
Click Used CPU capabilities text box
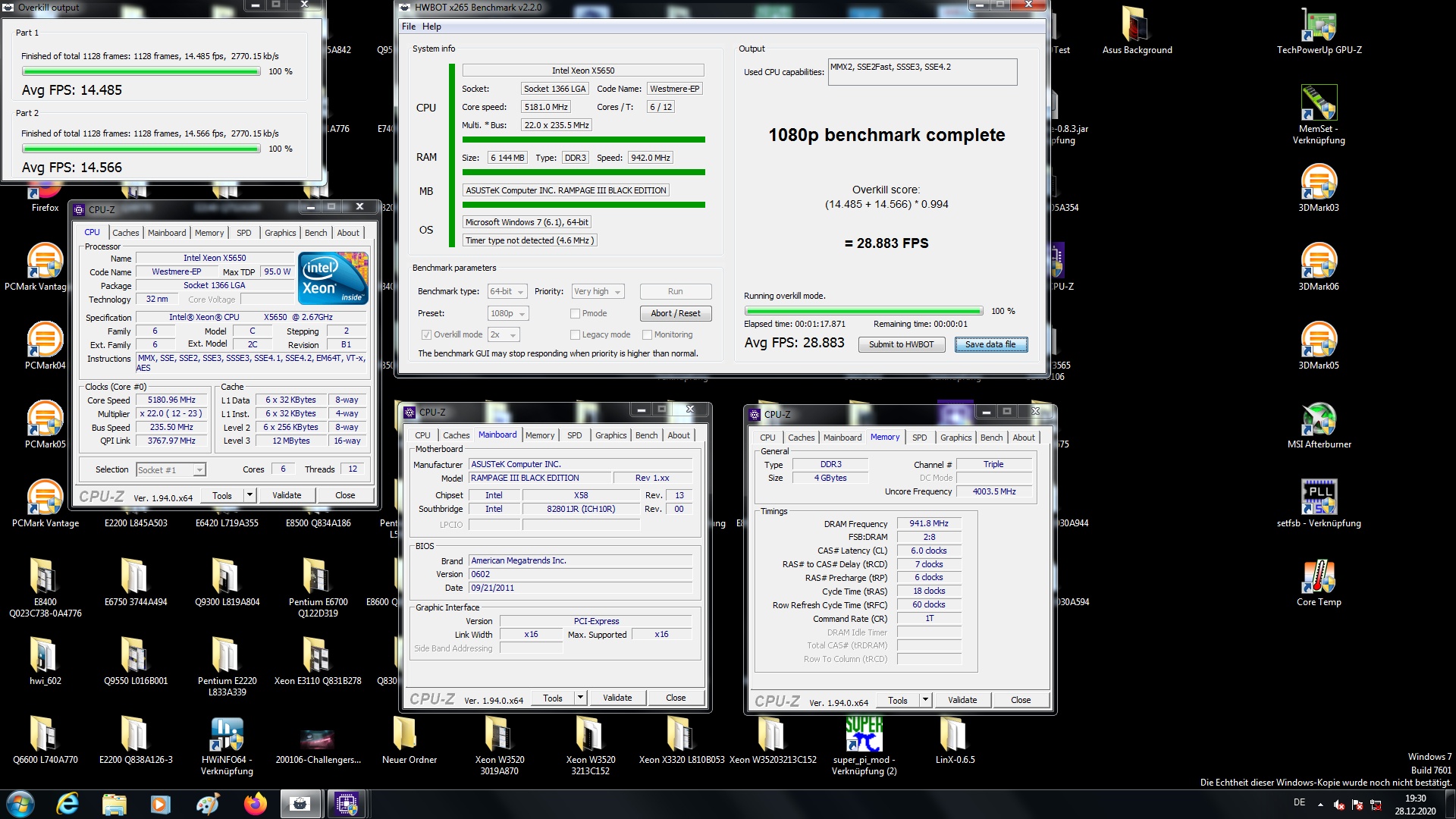[922, 72]
